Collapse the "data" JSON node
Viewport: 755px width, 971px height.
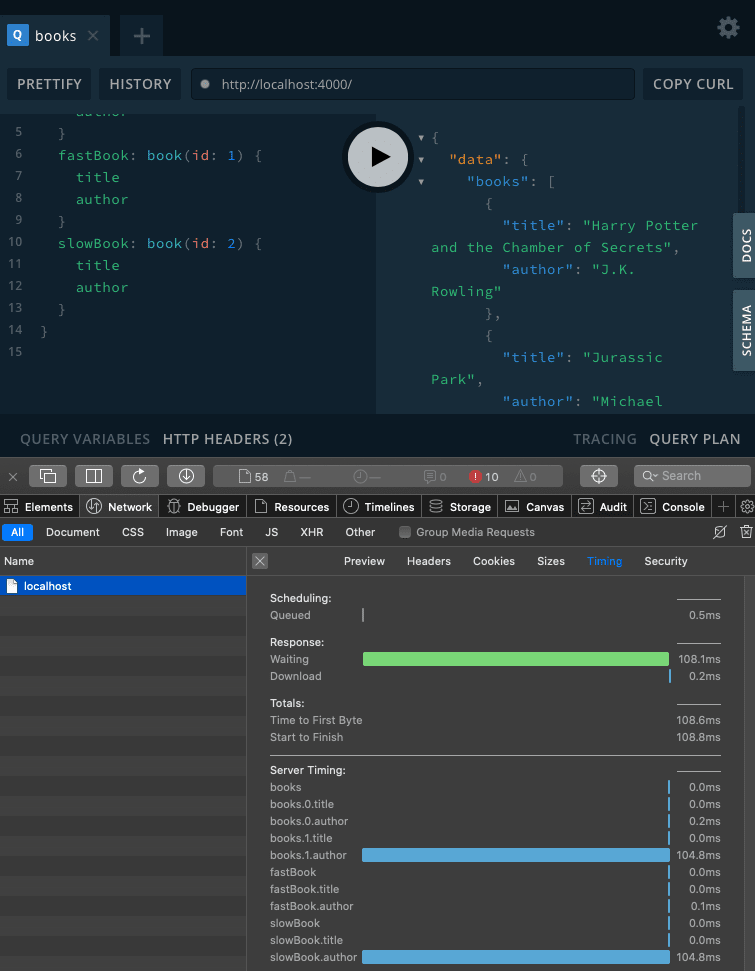click(x=421, y=160)
